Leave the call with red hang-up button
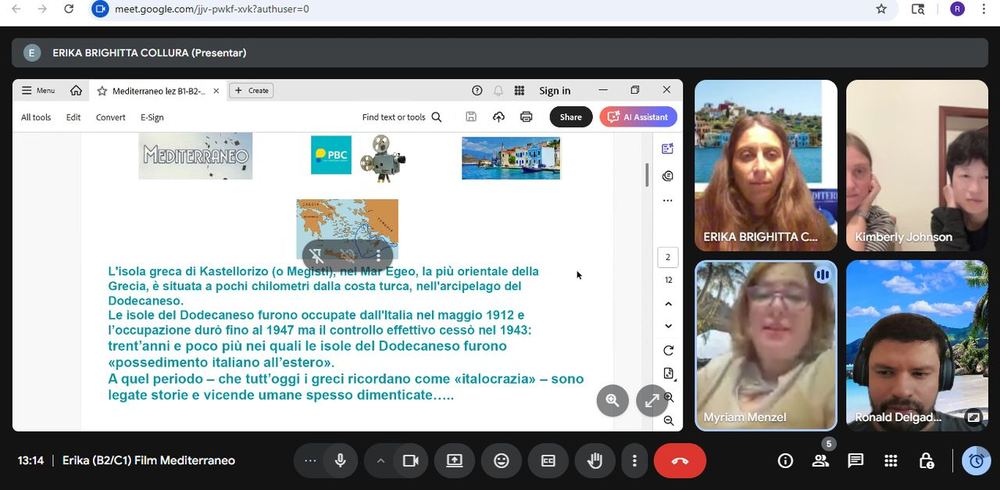 pyautogui.click(x=680, y=461)
